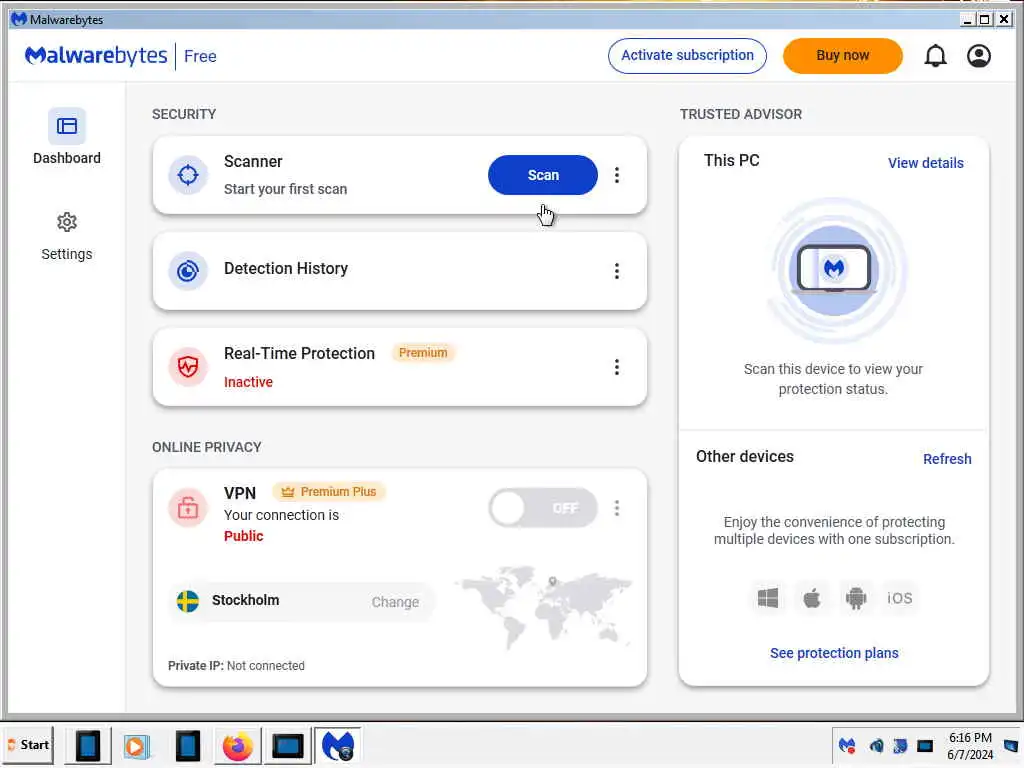This screenshot has width=1024, height=768.
Task: Click Activate subscription
Action: pyautogui.click(x=687, y=56)
